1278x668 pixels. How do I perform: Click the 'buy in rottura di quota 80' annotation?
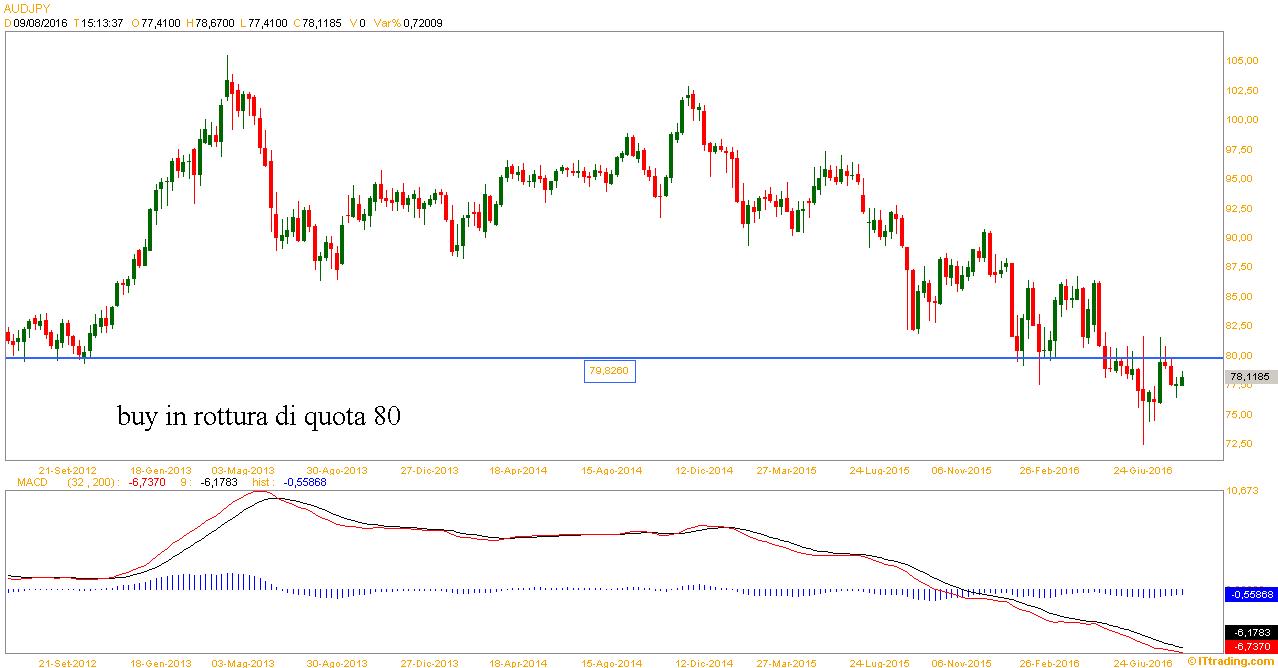coord(260,417)
